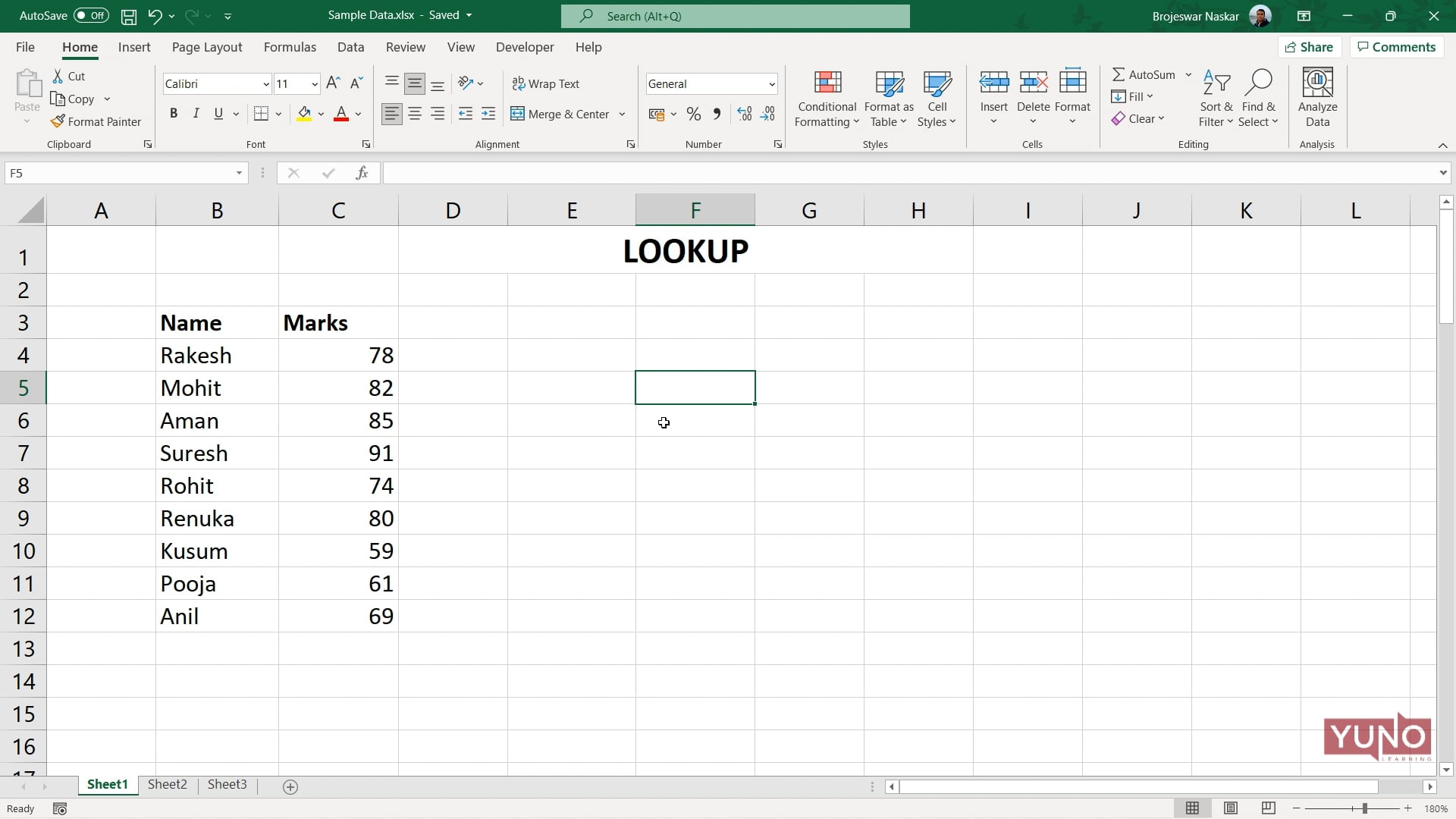This screenshot has width=1456, height=819.
Task: Expand the Merge & Center dropdown arrow
Action: (x=622, y=115)
